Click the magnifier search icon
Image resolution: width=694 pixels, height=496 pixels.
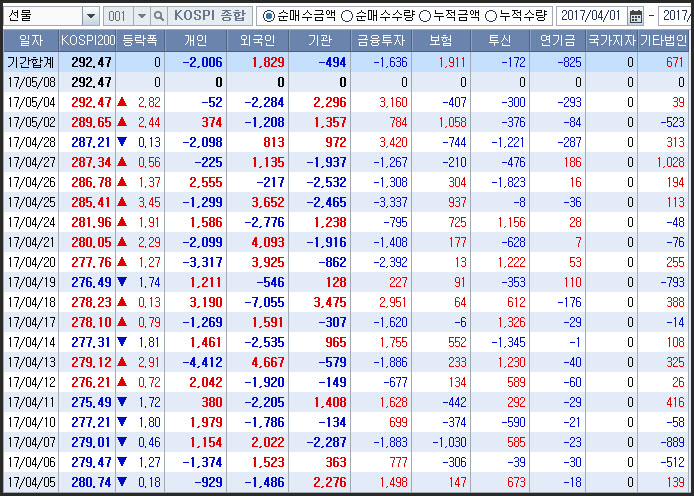158,16
